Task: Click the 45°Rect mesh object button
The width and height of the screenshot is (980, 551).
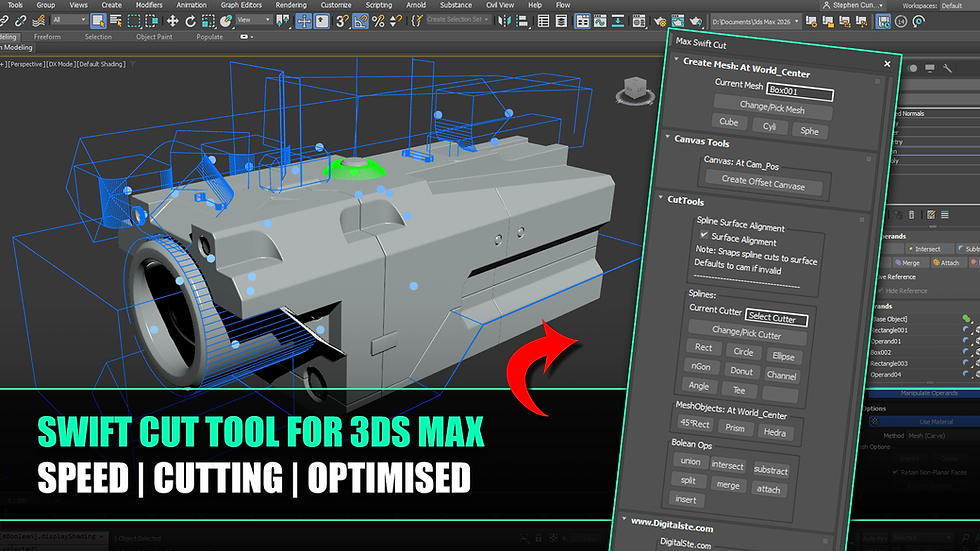Action: pyautogui.click(x=694, y=424)
